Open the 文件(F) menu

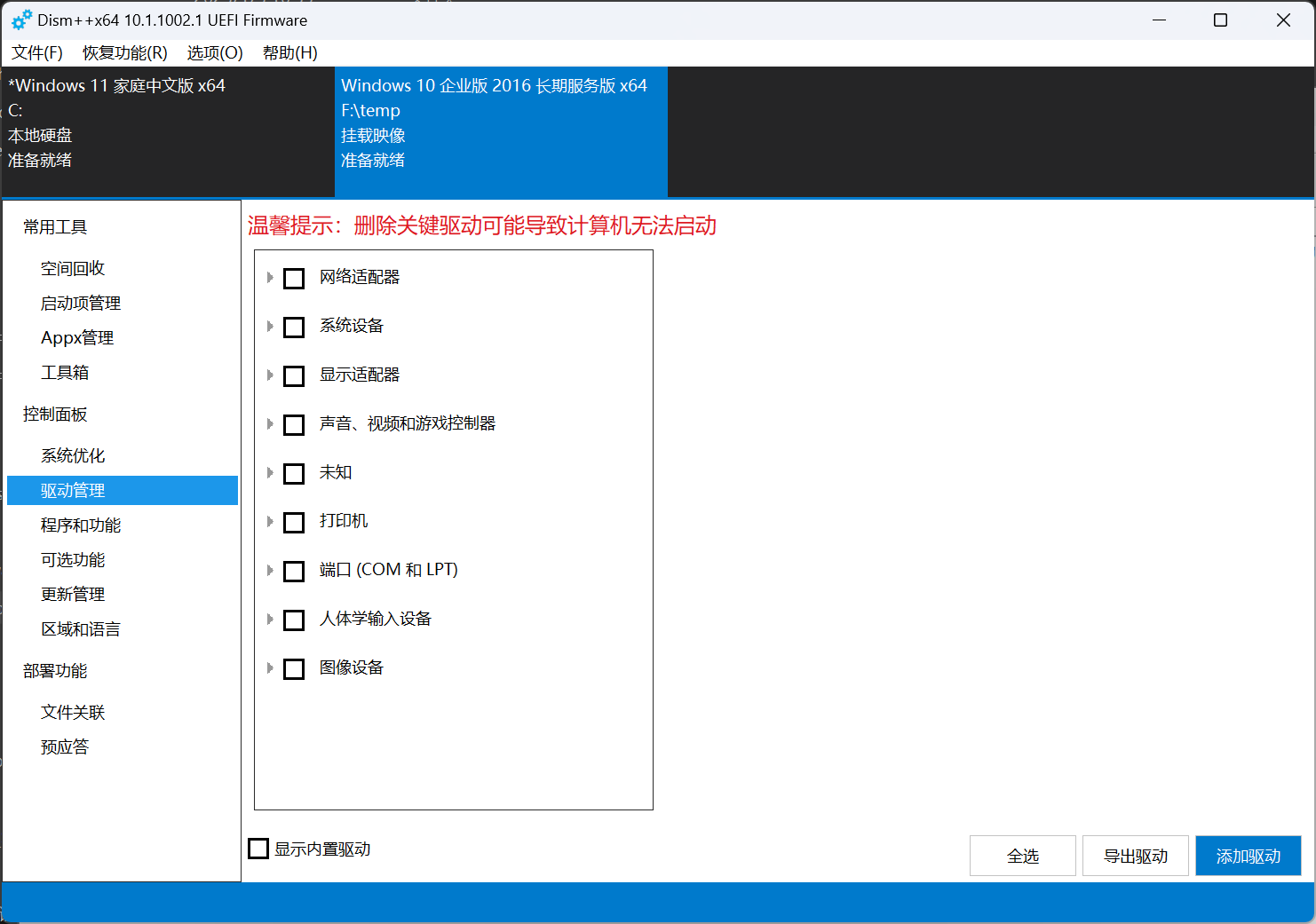[37, 53]
